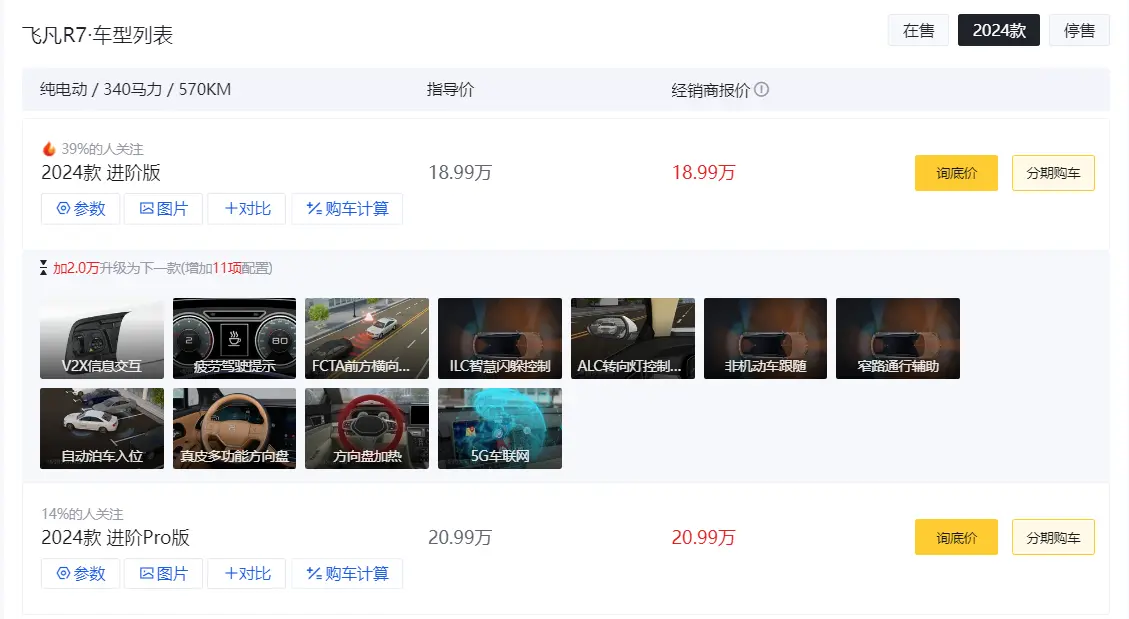Viewport: 1129px width, 619px height.
Task: Click the hourglass icon before 加2.0万
Action: (x=44, y=268)
